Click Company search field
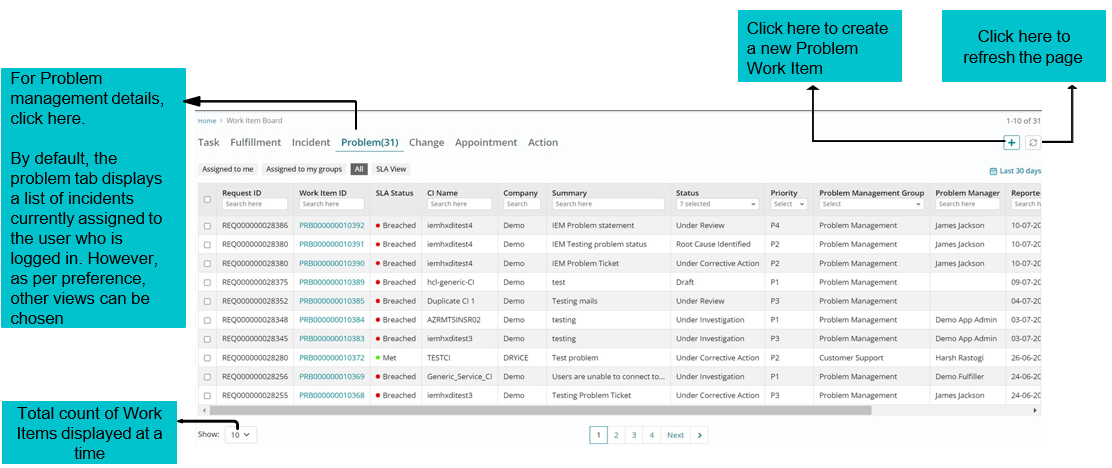 522,204
